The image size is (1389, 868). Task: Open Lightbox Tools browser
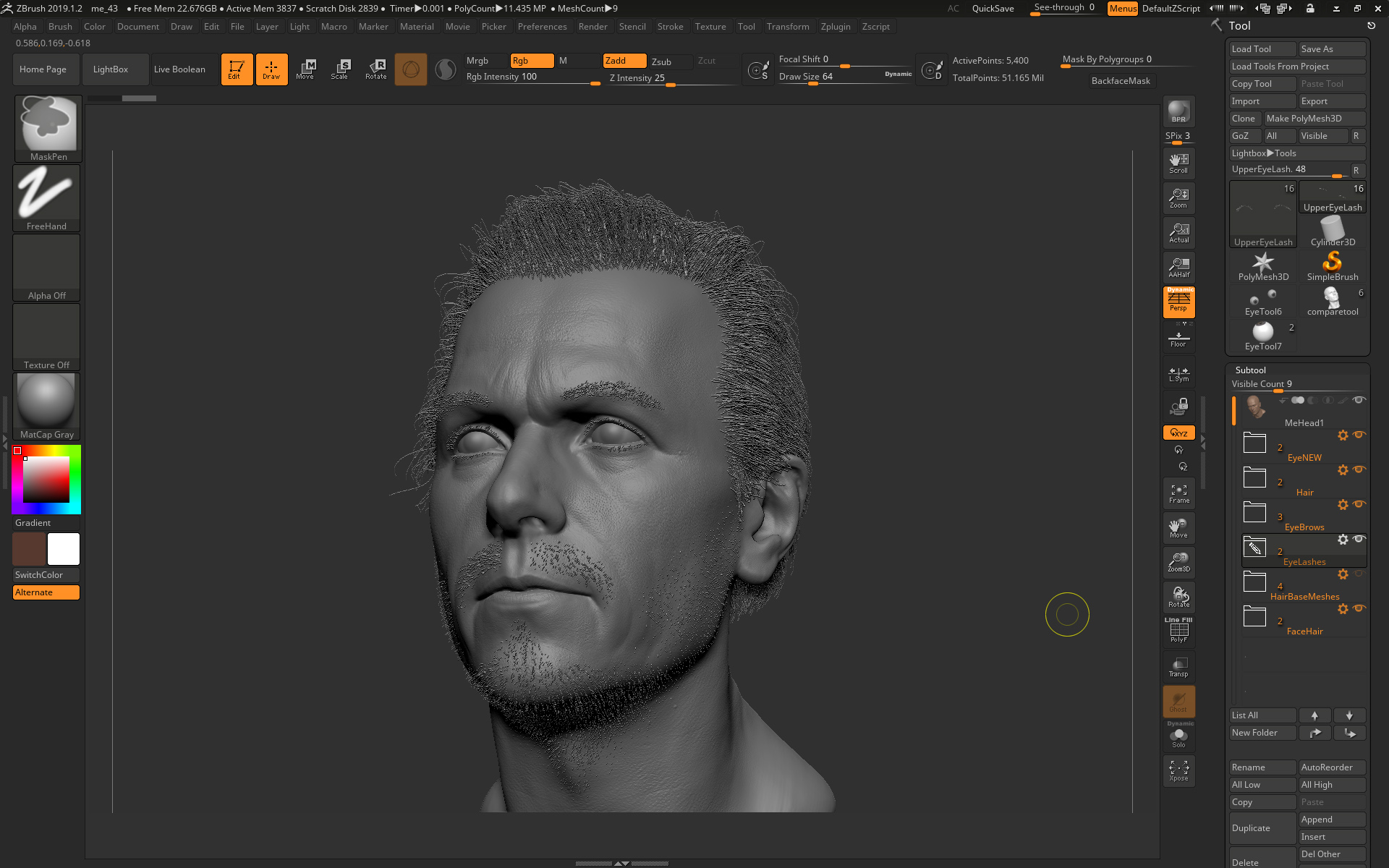tap(1297, 153)
